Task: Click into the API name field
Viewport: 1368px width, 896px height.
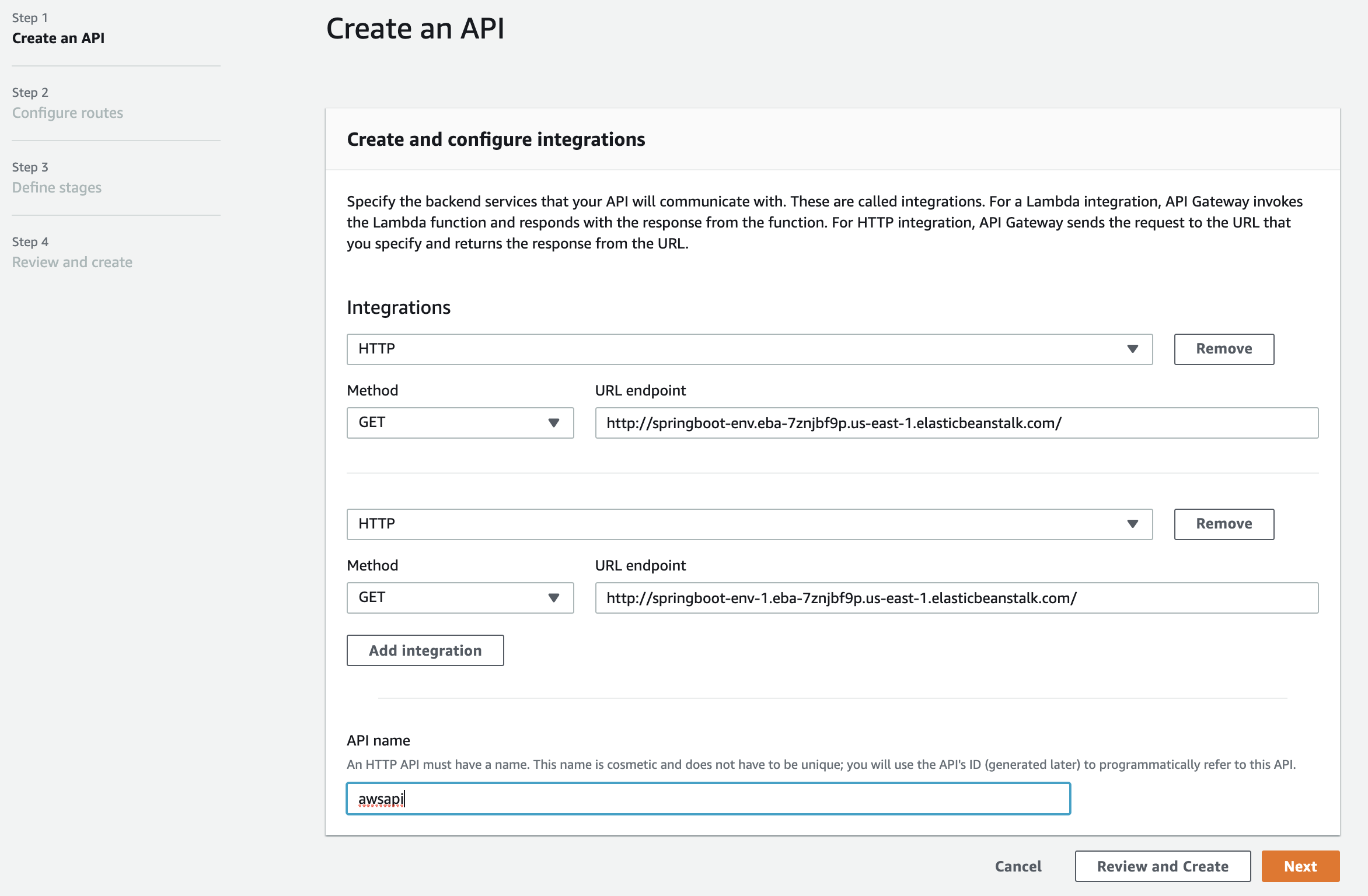Action: [x=708, y=799]
